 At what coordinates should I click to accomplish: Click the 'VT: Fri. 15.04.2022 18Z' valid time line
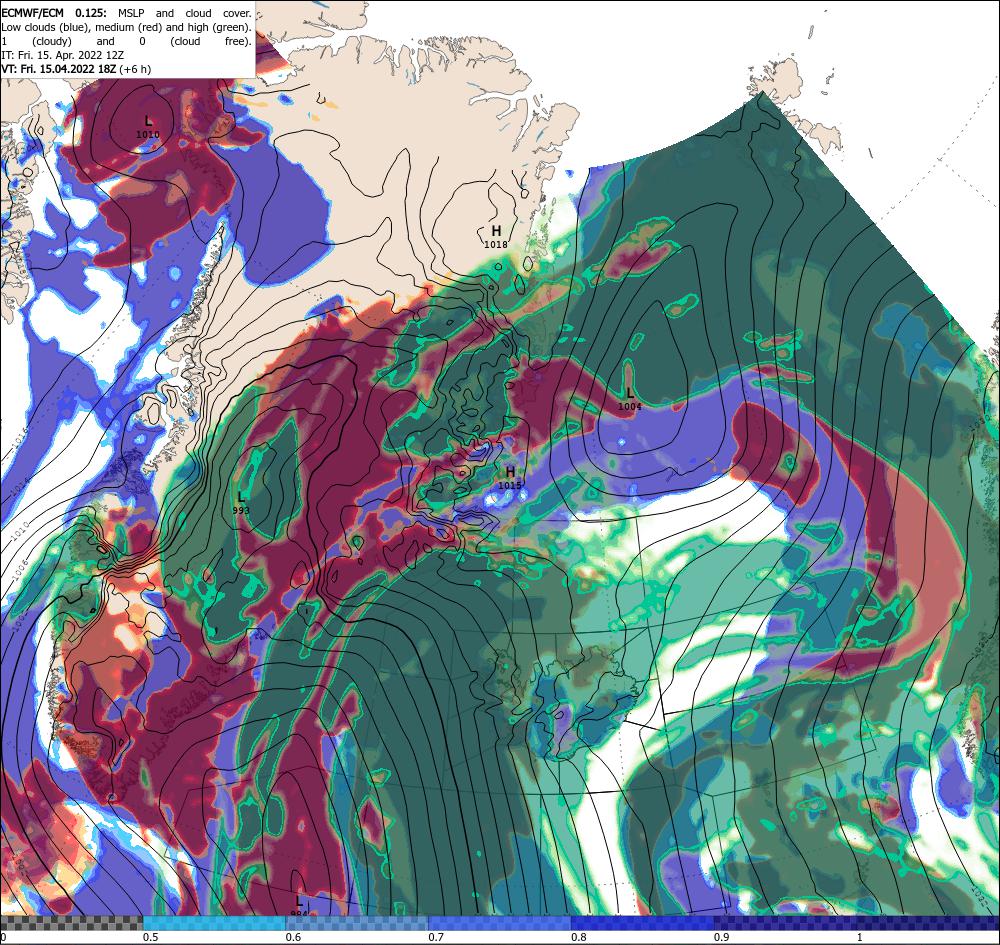pos(59,69)
